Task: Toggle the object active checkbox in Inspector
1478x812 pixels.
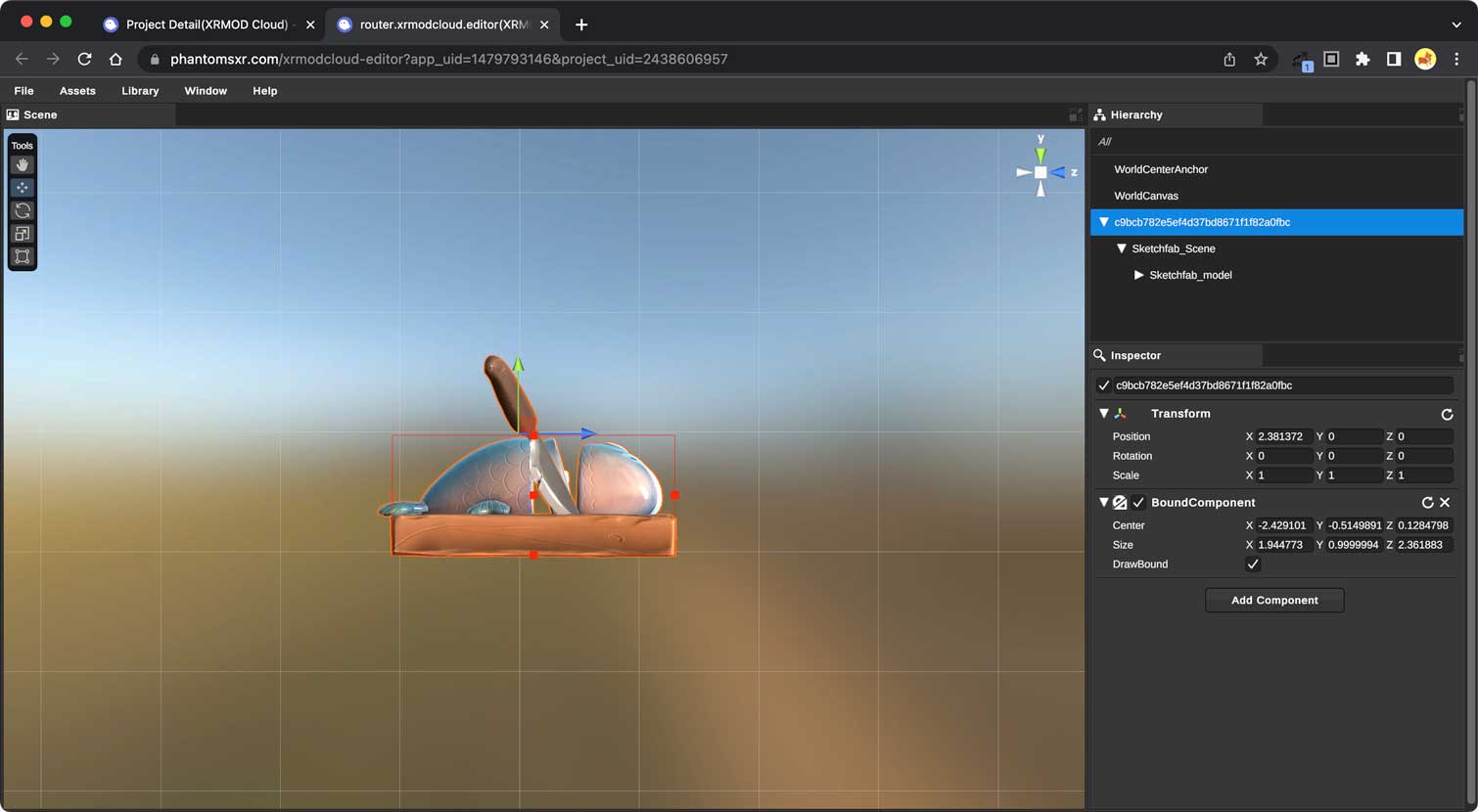Action: point(1103,385)
